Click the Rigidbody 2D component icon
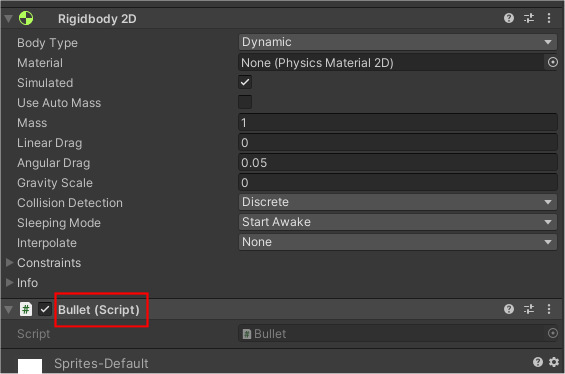The width and height of the screenshot is (565, 374). point(26,18)
